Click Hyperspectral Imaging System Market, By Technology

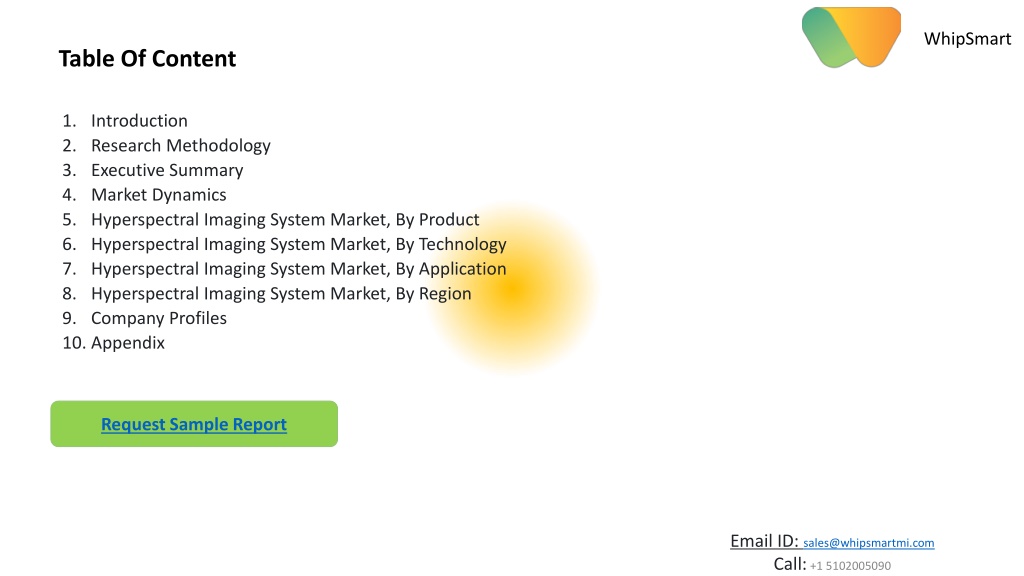tap(298, 244)
